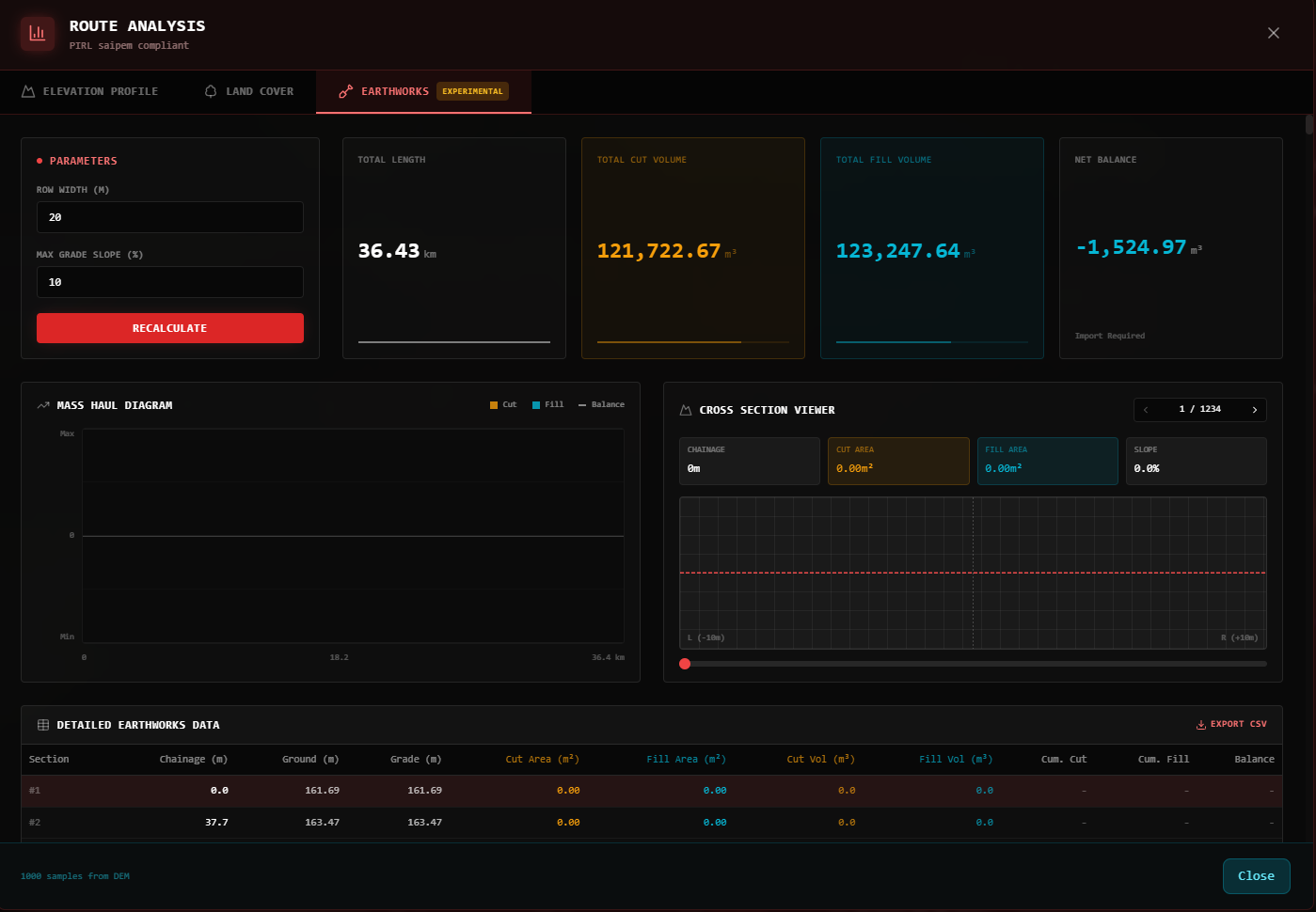Click the download icon next to Export CSV
This screenshot has height=912, width=1316.
1200,724
